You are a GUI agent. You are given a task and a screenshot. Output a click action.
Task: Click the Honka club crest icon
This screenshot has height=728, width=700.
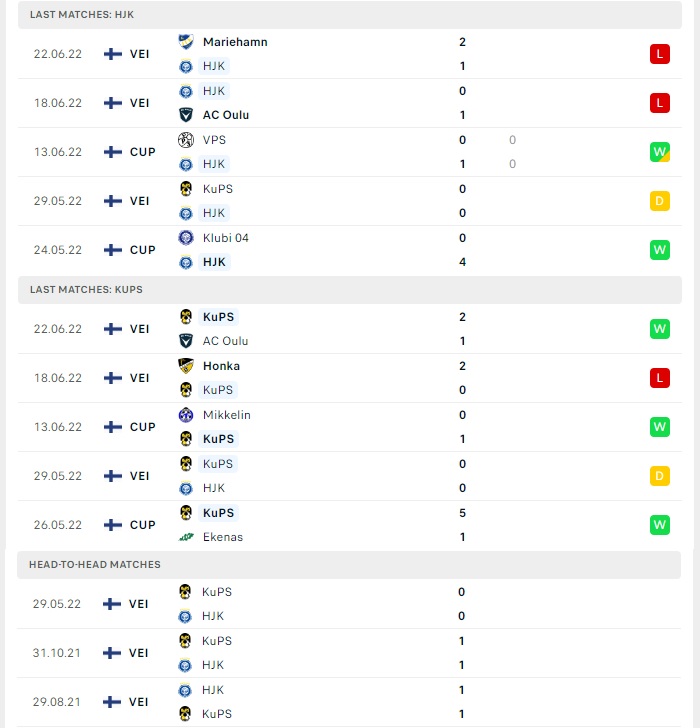186,366
